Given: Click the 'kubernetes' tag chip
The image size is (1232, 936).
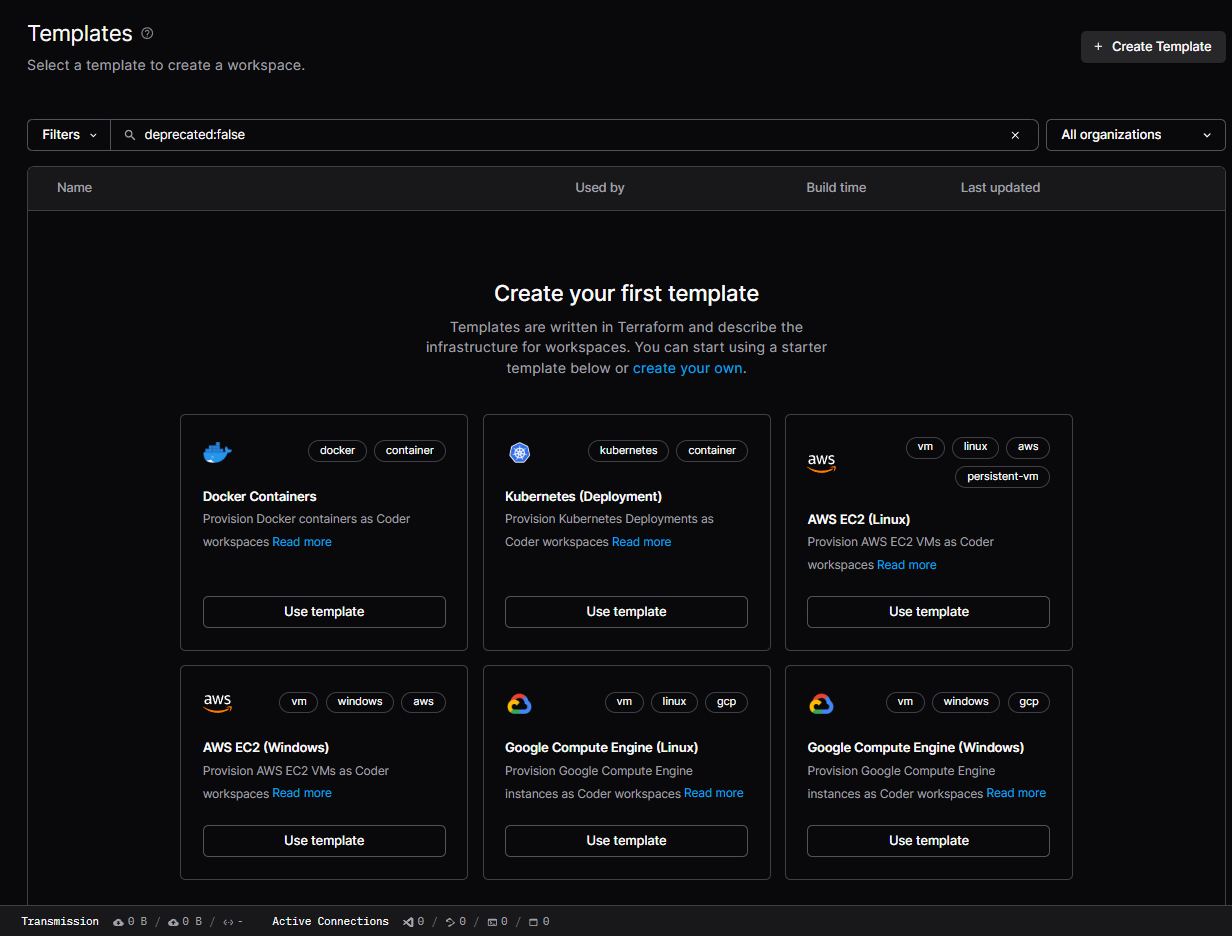Looking at the screenshot, I should [629, 451].
